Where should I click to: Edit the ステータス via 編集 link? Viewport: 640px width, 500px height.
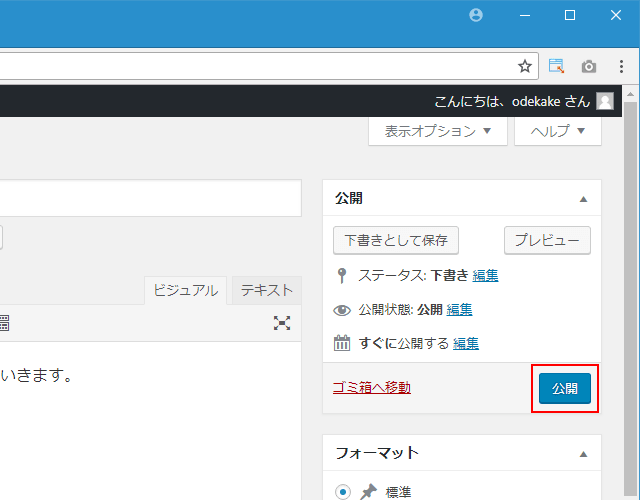pyautogui.click(x=485, y=276)
